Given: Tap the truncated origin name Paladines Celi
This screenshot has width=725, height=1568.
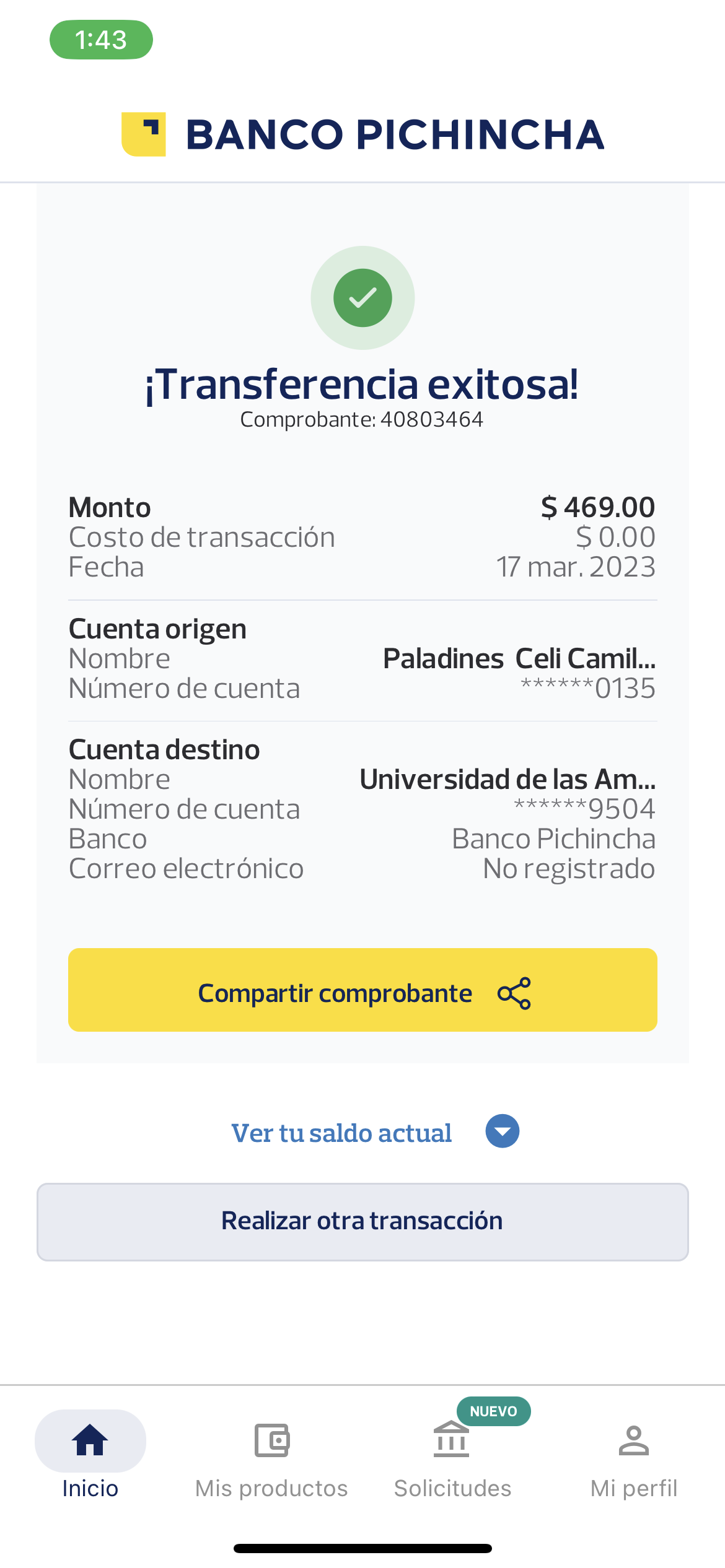Looking at the screenshot, I should point(519,658).
